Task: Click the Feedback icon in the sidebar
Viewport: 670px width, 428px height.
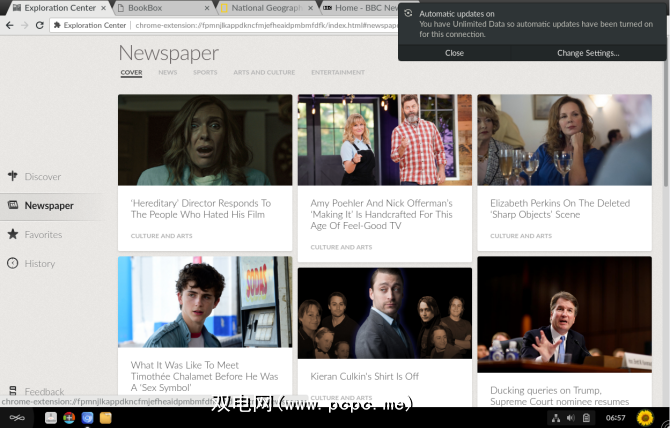Action: (13, 391)
